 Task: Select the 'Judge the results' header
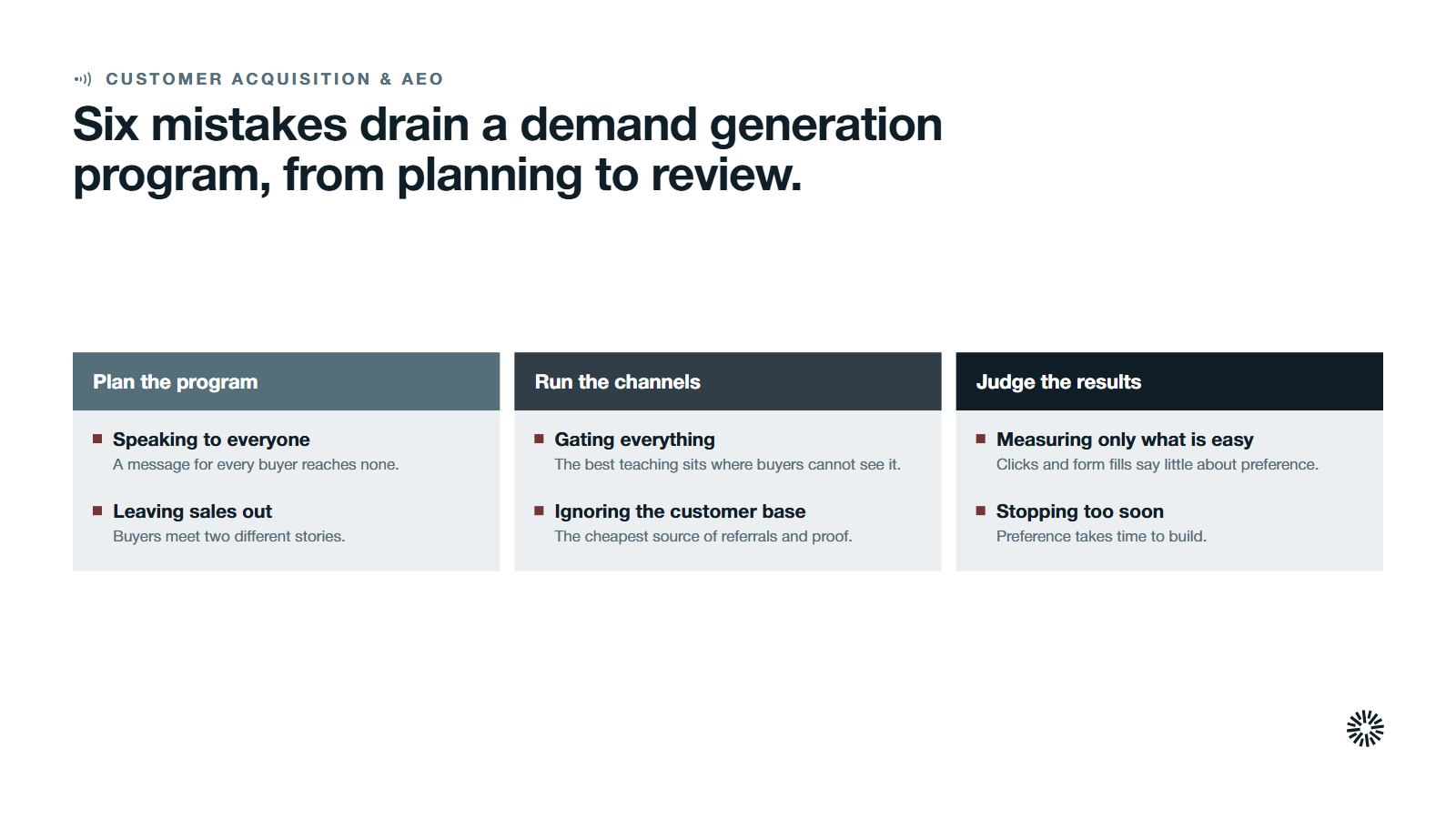[1169, 381]
